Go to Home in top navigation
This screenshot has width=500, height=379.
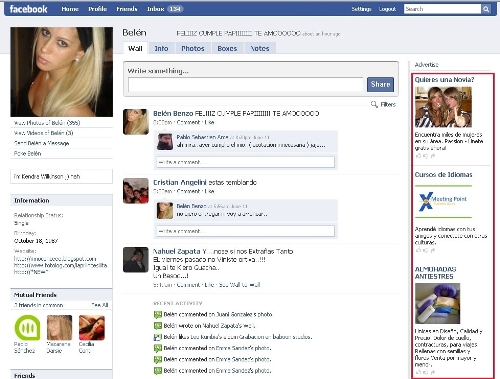pyautogui.click(x=70, y=9)
